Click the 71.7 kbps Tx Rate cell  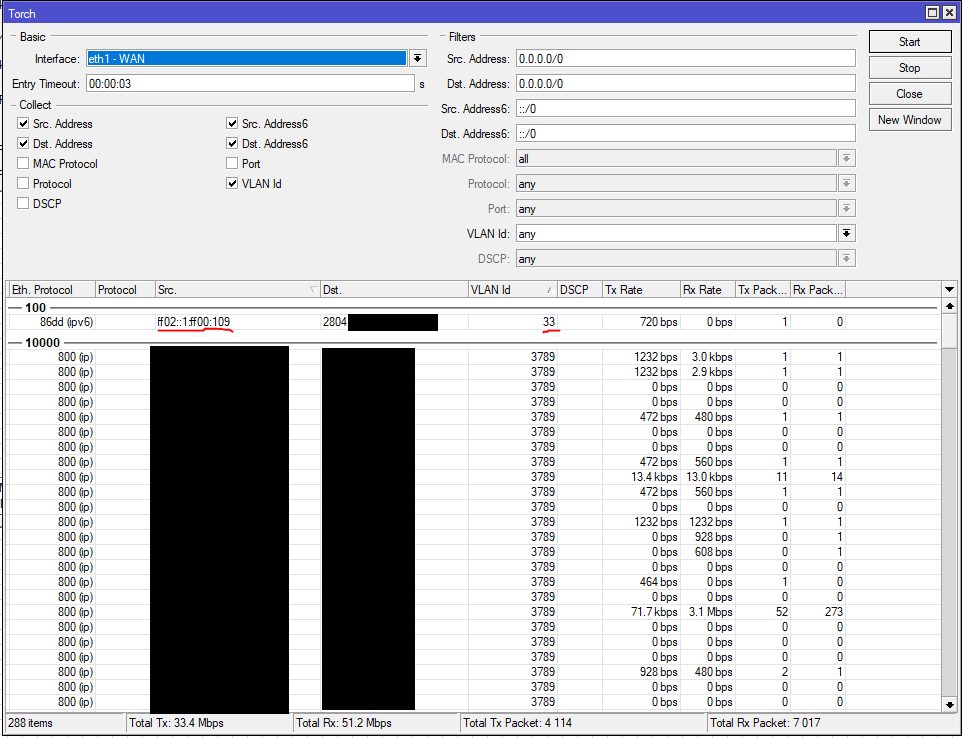click(654, 612)
